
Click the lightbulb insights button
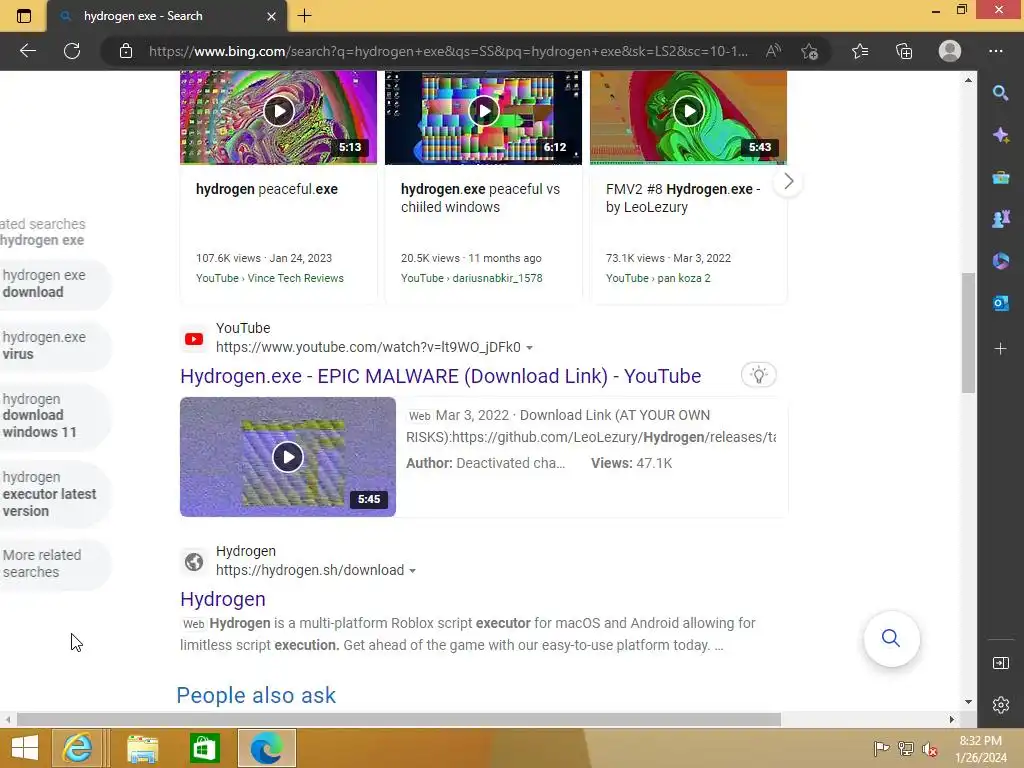click(758, 375)
